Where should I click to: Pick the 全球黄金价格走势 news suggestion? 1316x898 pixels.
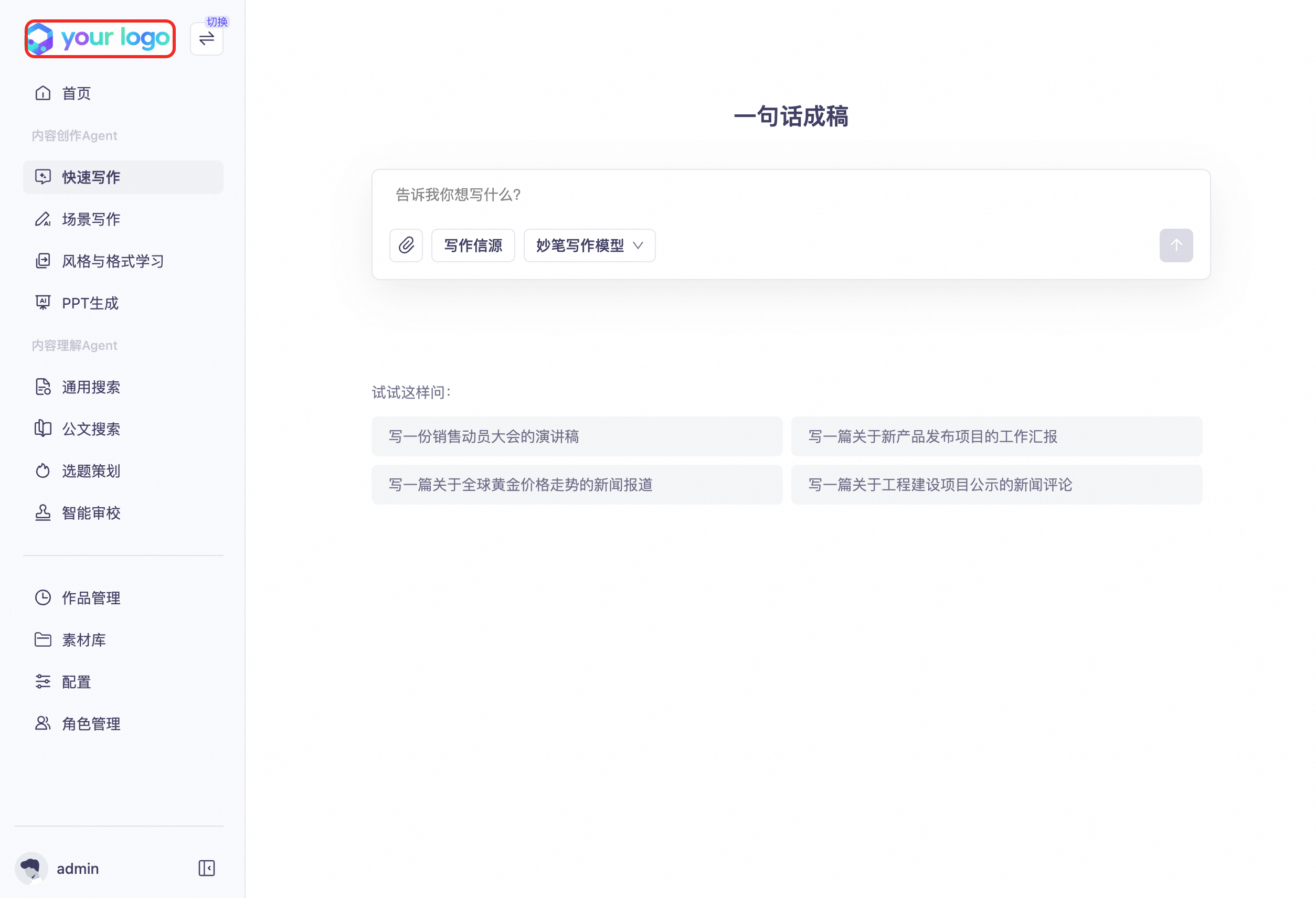coord(577,485)
